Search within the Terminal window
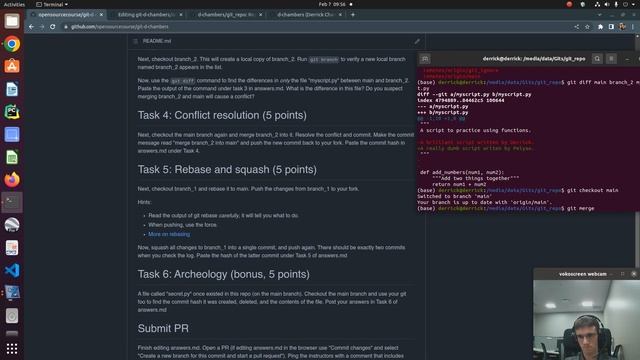 [597, 59]
